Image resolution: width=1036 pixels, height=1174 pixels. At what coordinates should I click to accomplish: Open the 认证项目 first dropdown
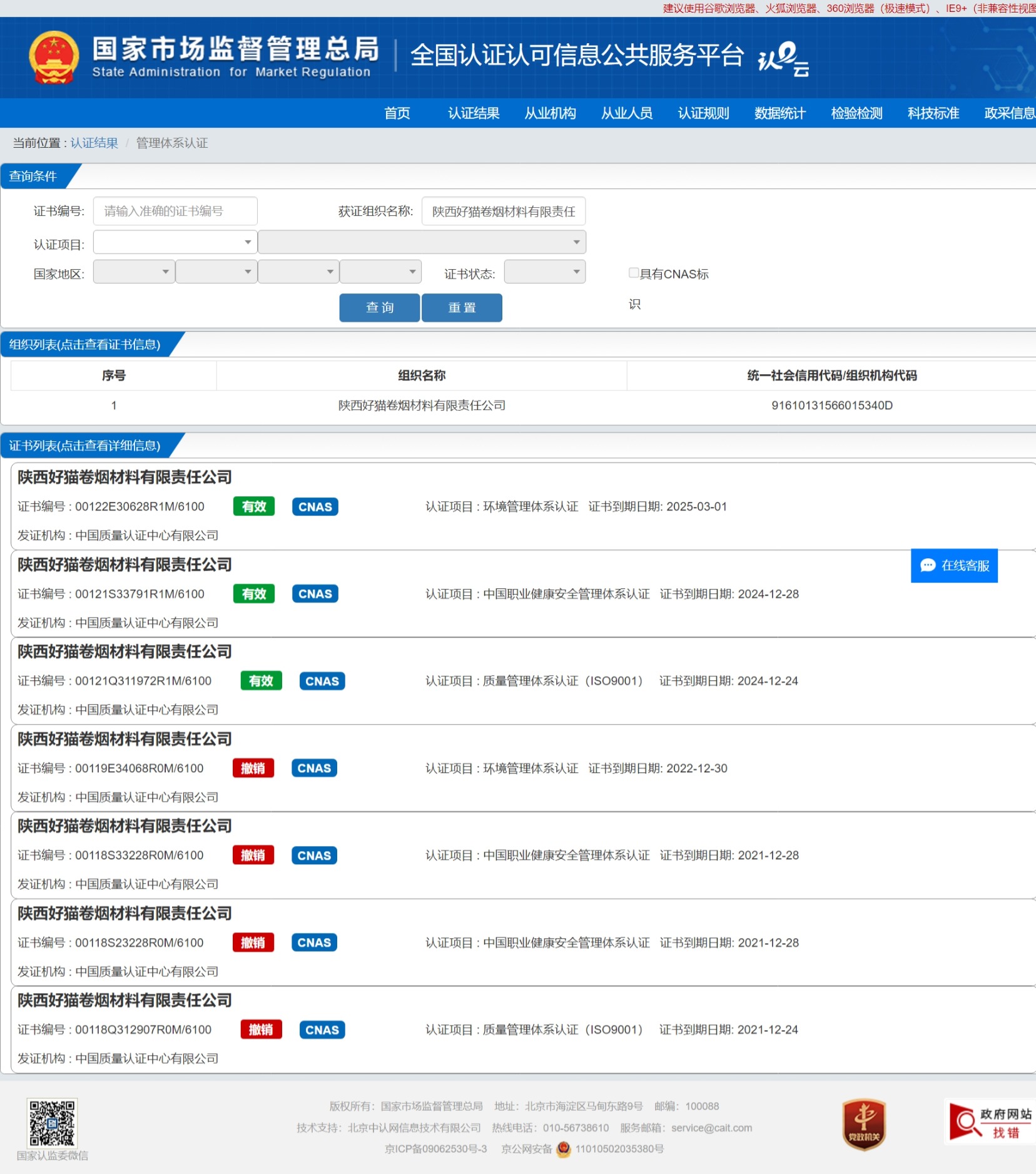click(x=175, y=242)
